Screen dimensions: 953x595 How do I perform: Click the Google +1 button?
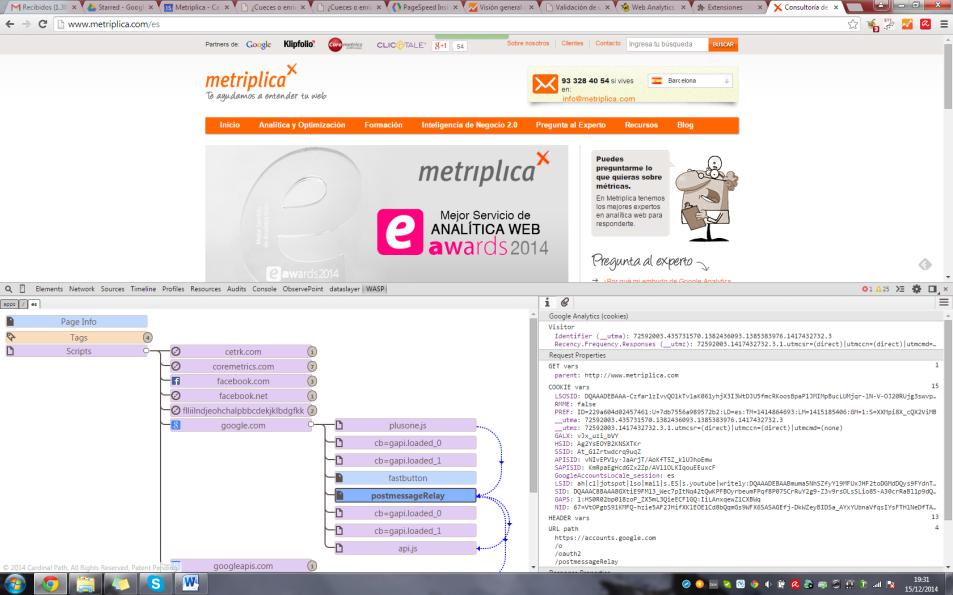(441, 46)
